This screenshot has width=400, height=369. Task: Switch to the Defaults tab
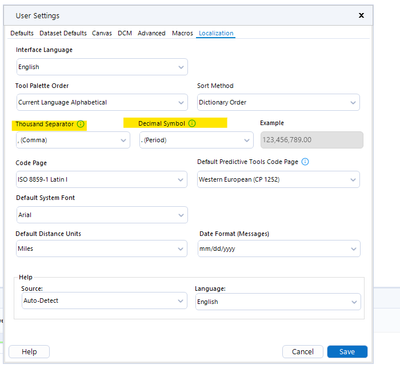click(22, 33)
